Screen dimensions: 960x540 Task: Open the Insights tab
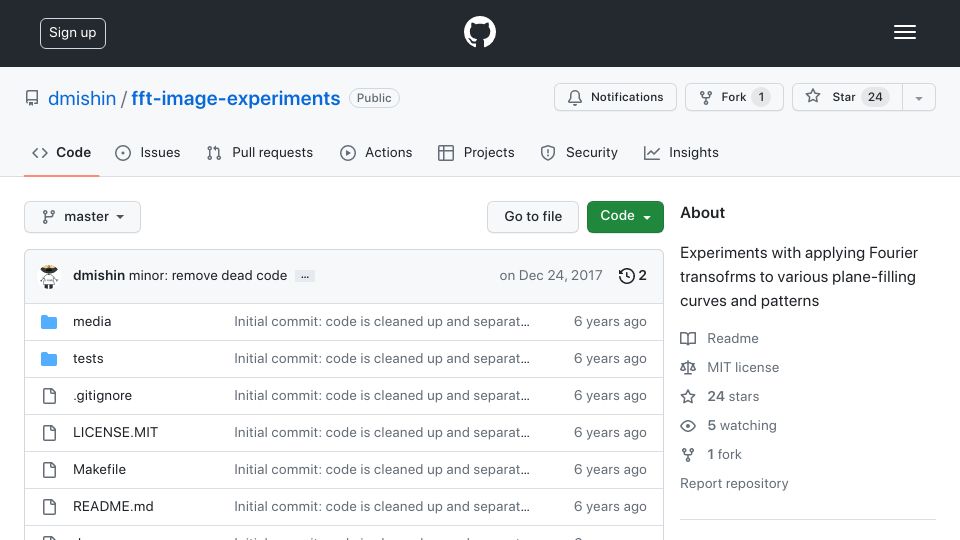pos(681,152)
